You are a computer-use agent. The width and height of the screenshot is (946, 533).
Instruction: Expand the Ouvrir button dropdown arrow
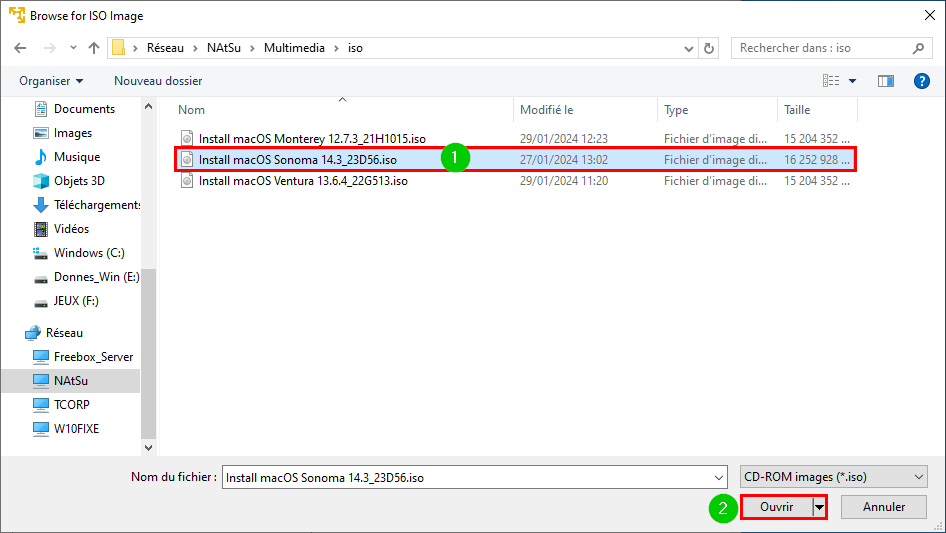pyautogui.click(x=819, y=507)
